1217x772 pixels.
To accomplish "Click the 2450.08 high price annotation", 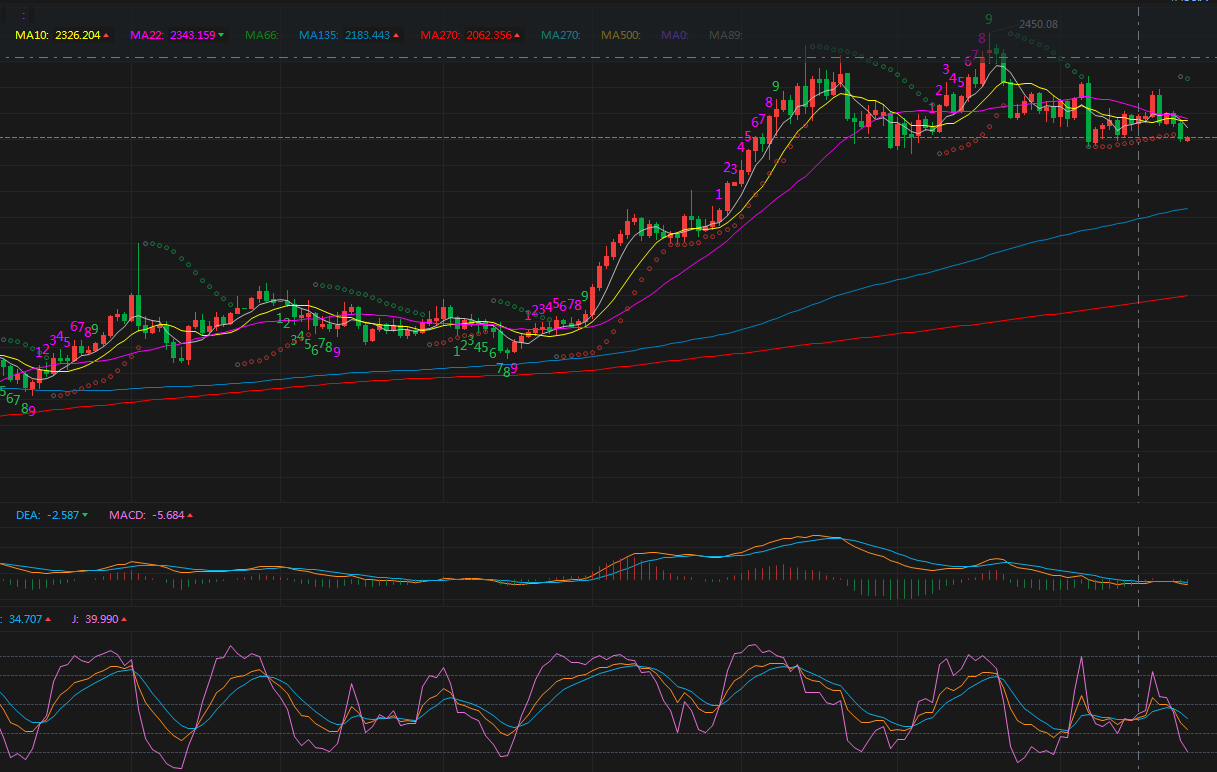I will click(x=1038, y=24).
